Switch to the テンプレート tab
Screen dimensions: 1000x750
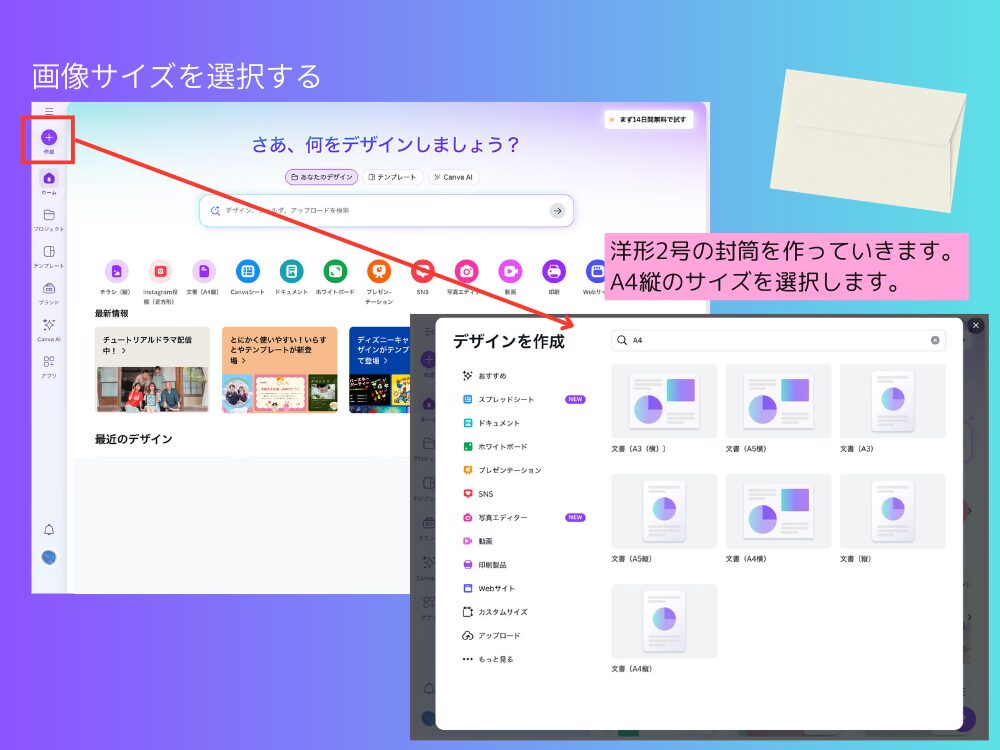tap(395, 177)
